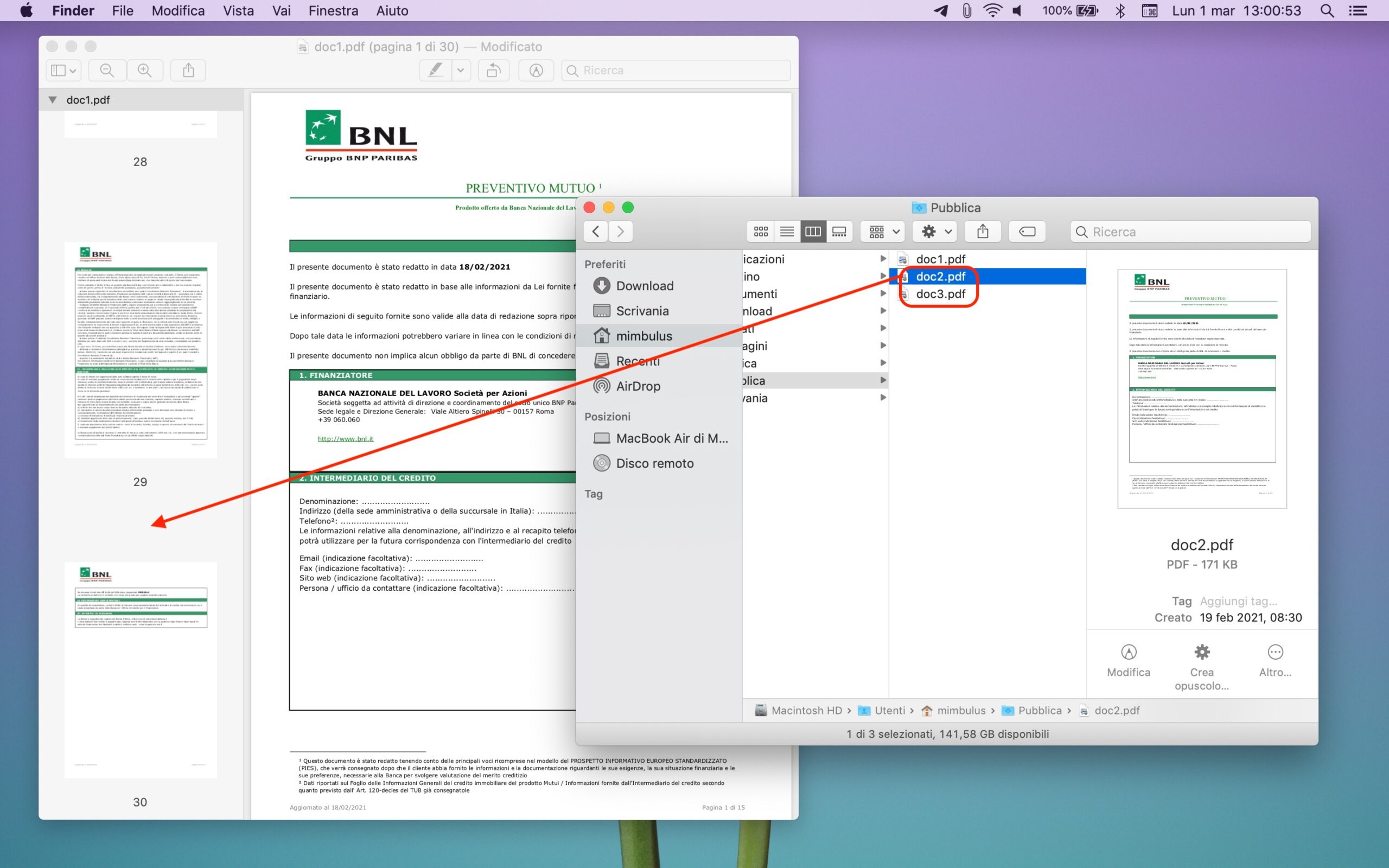The width and height of the screenshot is (1389, 868).
Task: Click Aggiungi tag field in preview pane
Action: (1238, 601)
